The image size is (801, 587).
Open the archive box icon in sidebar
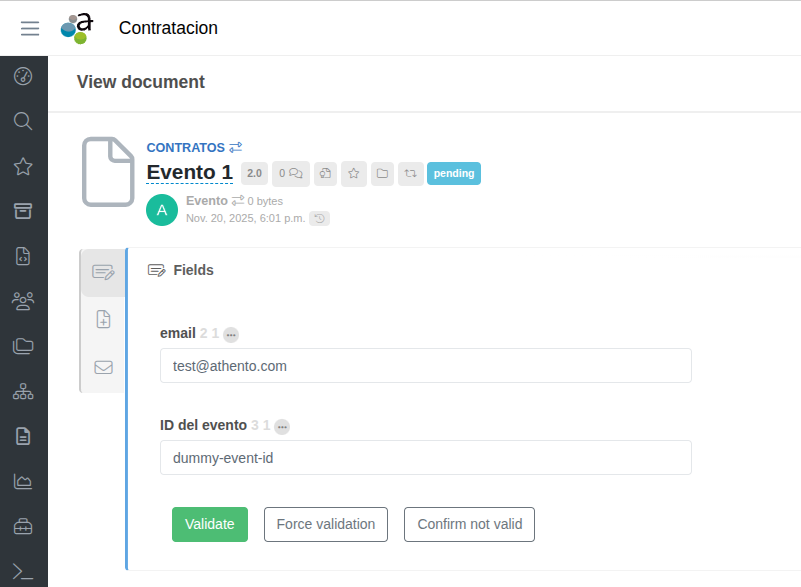[23, 211]
